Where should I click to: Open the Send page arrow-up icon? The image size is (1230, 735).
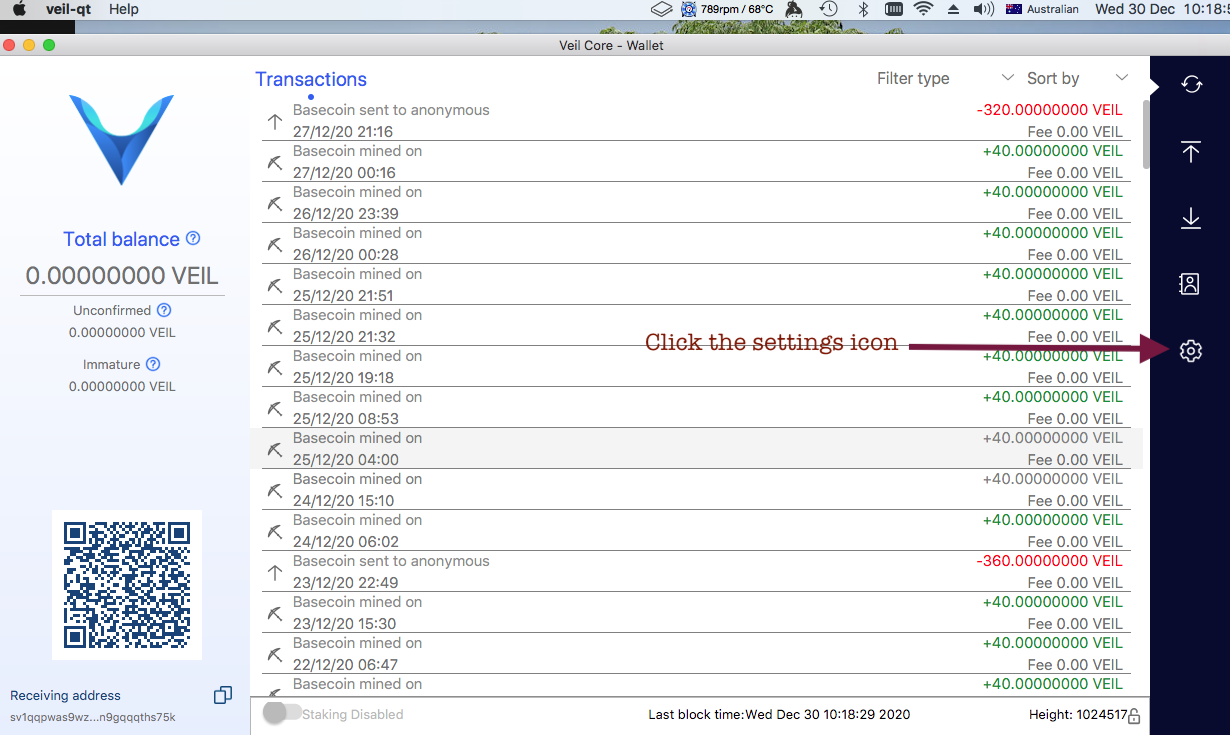[x=1190, y=152]
